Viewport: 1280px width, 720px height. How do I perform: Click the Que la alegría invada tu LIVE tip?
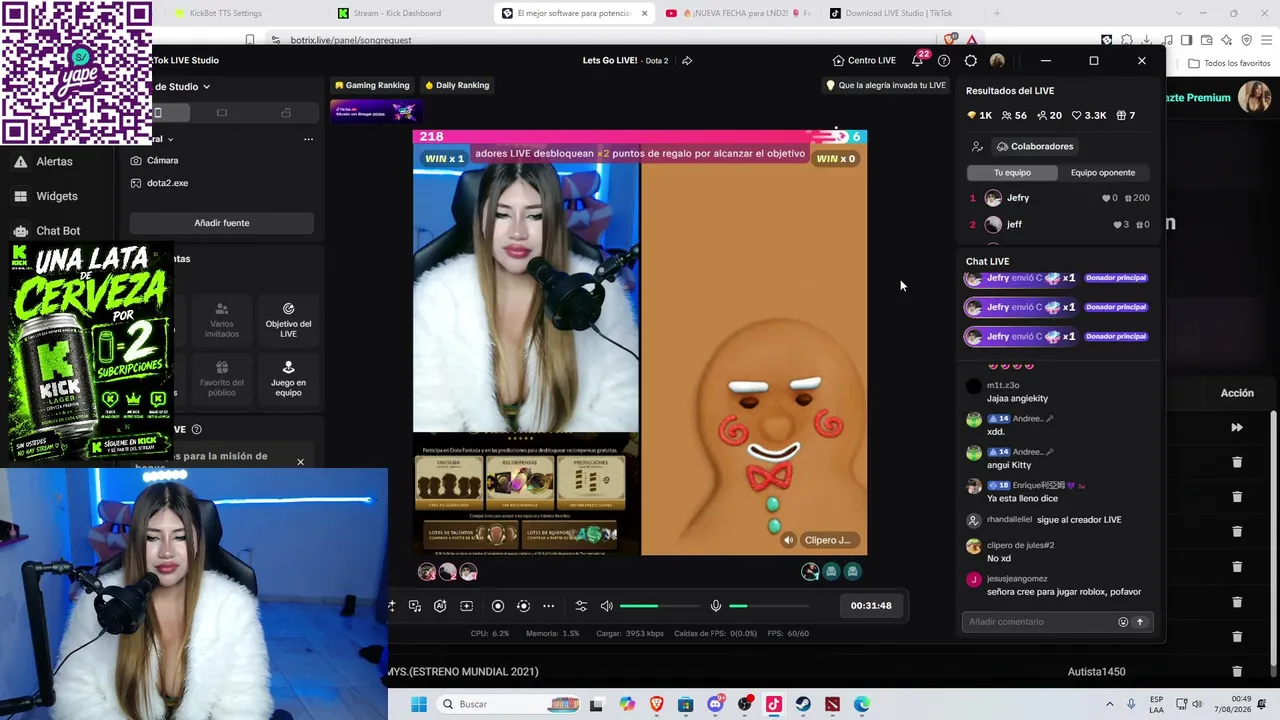[885, 85]
